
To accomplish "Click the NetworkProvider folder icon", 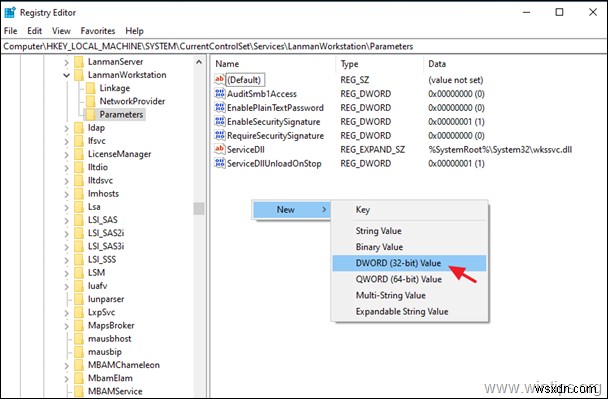I will point(90,101).
